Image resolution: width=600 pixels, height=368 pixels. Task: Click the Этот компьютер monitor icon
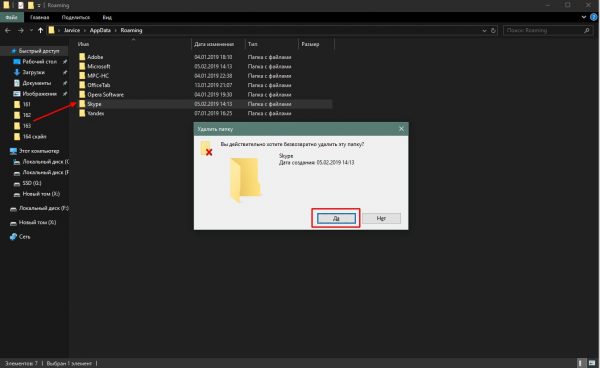point(13,151)
